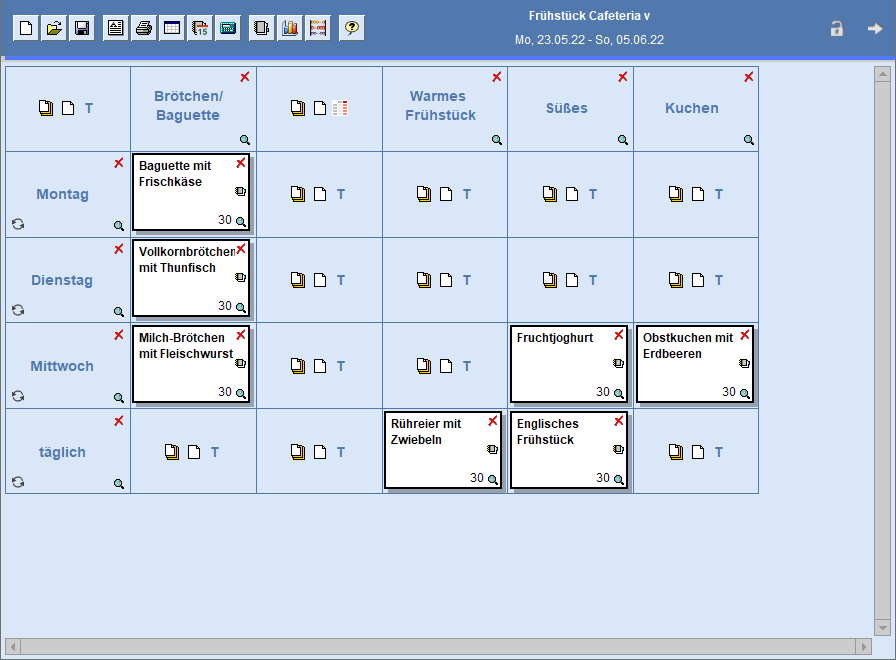Click the horizontal scrollbar right arrow
Screen dimensions: 896x660
[x=863, y=647]
